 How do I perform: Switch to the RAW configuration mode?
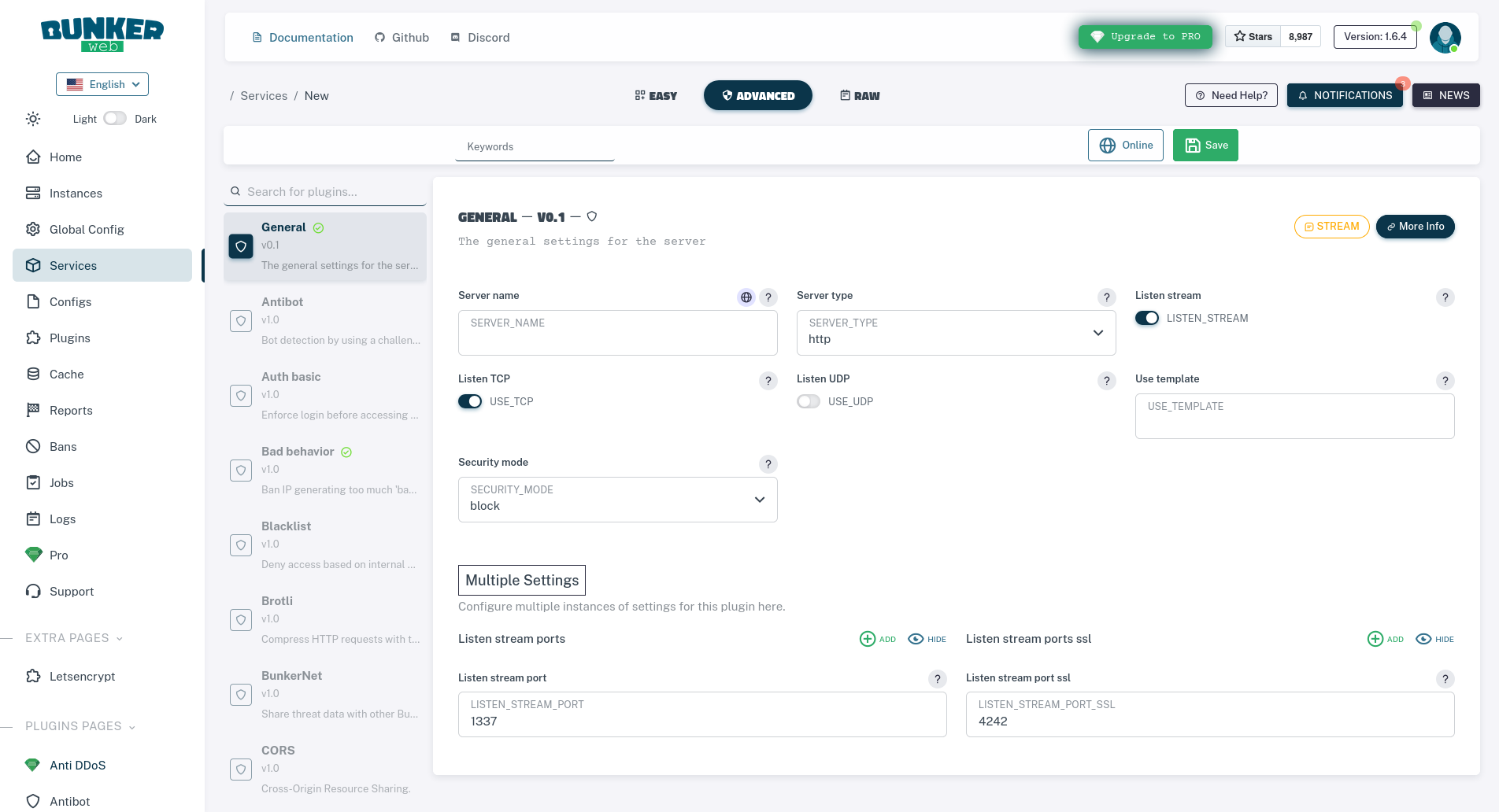tap(859, 95)
